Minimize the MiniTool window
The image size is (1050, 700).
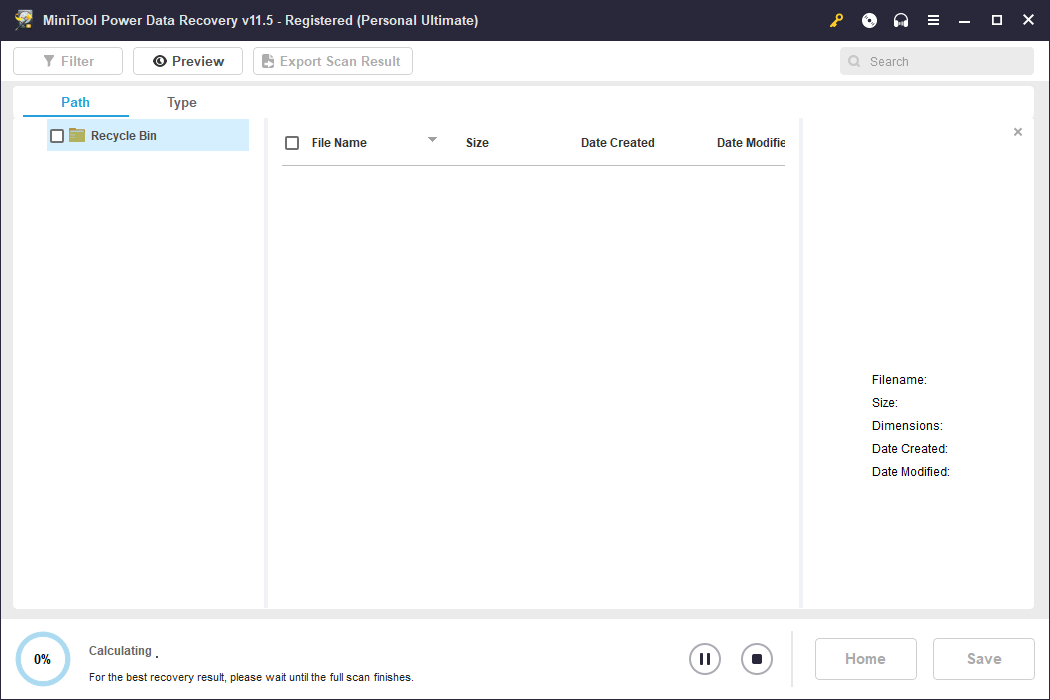(964, 21)
